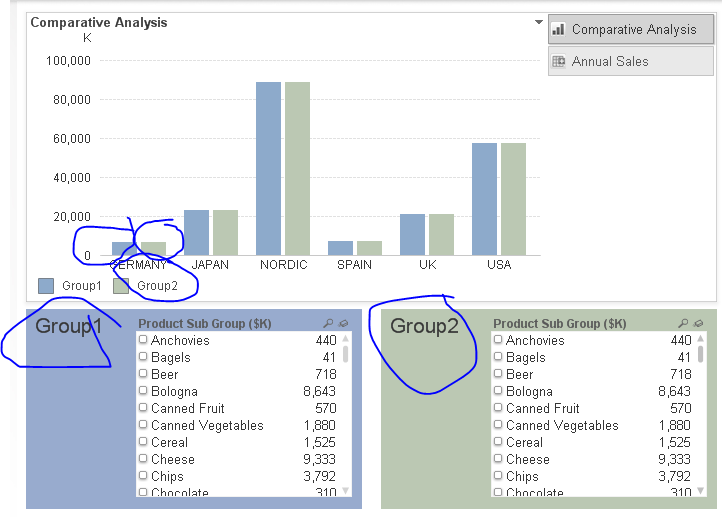Select the Comparative Analysis chart button
Image resolution: width=722 pixels, height=517 pixels.
631,29
